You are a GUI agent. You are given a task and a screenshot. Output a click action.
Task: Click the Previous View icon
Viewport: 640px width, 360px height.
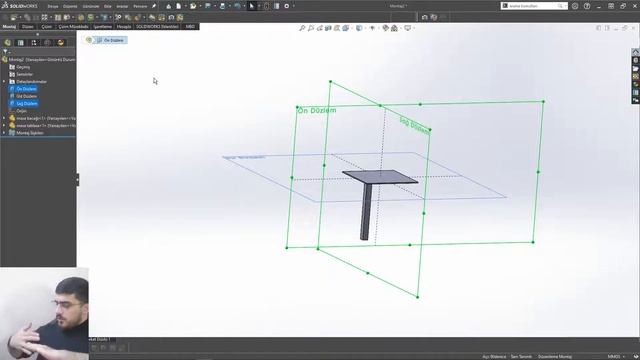[320, 28]
